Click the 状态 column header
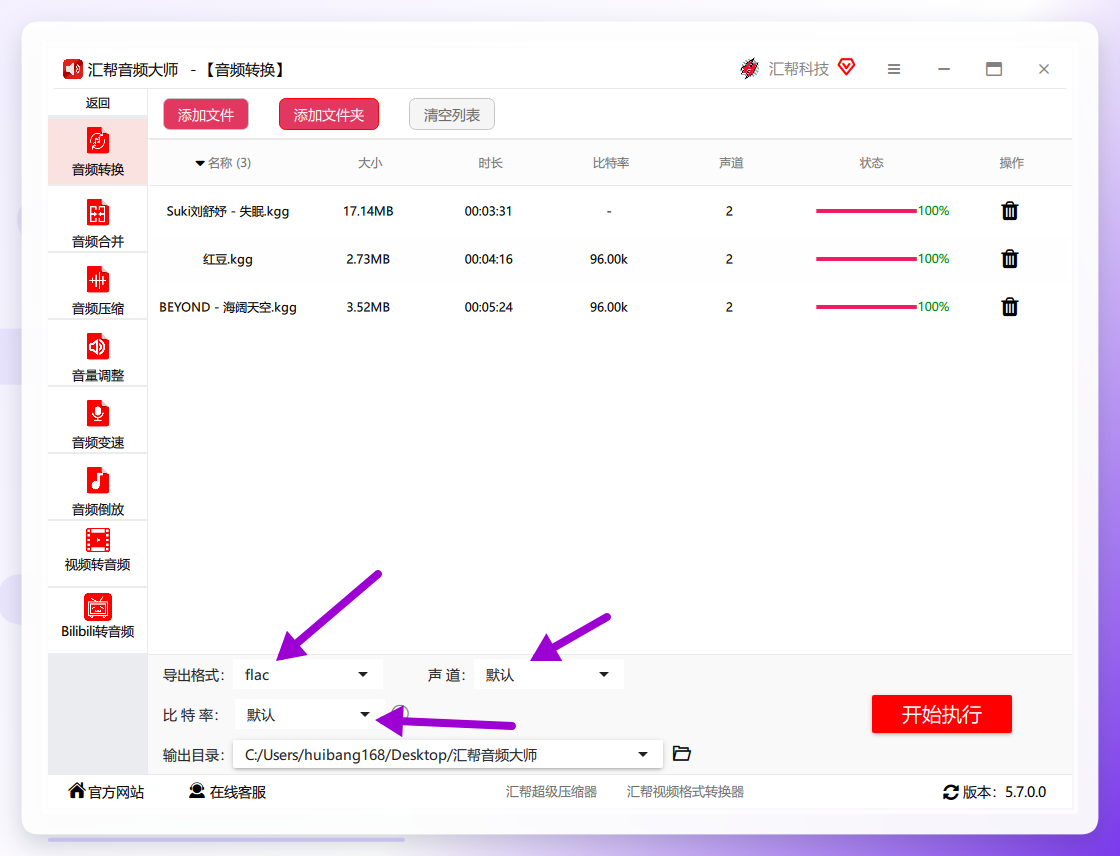 coord(871,163)
